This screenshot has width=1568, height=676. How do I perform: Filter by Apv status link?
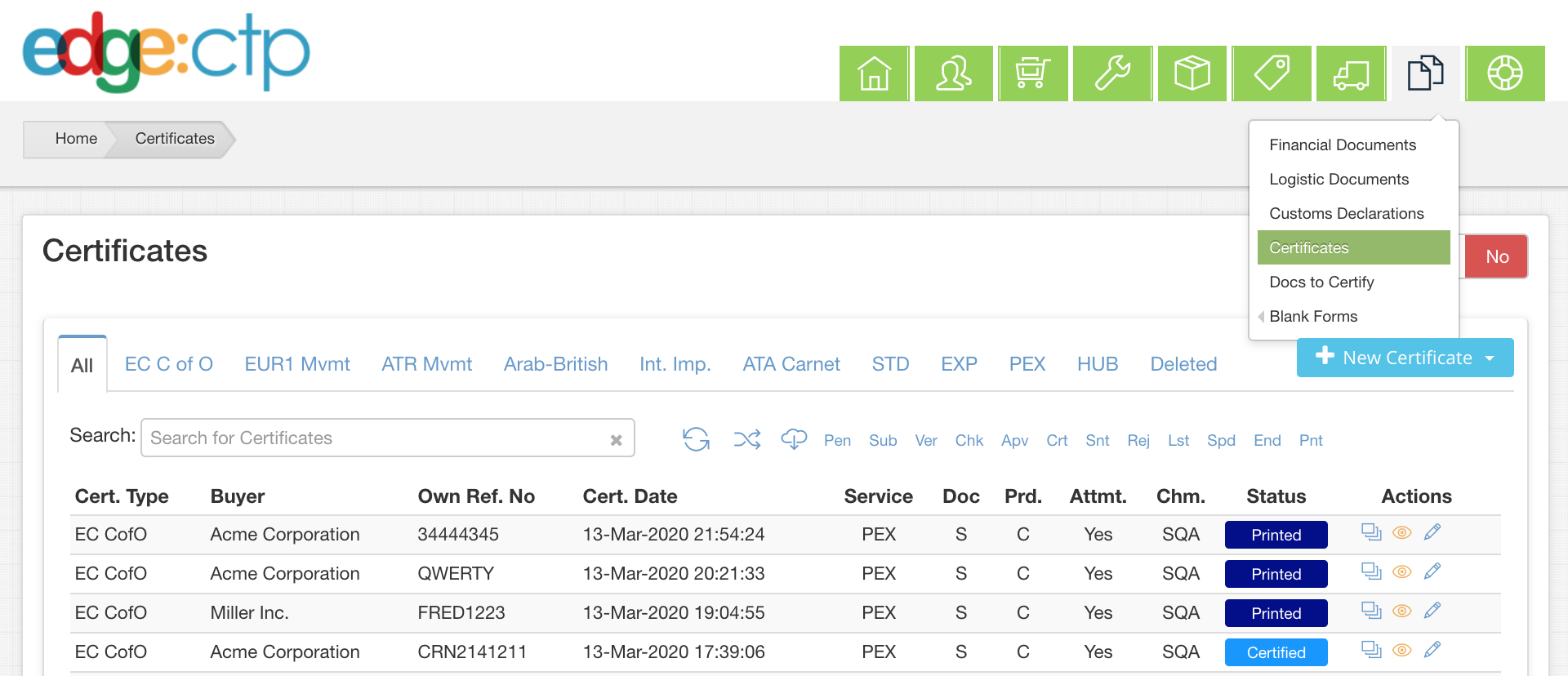pyautogui.click(x=1014, y=440)
